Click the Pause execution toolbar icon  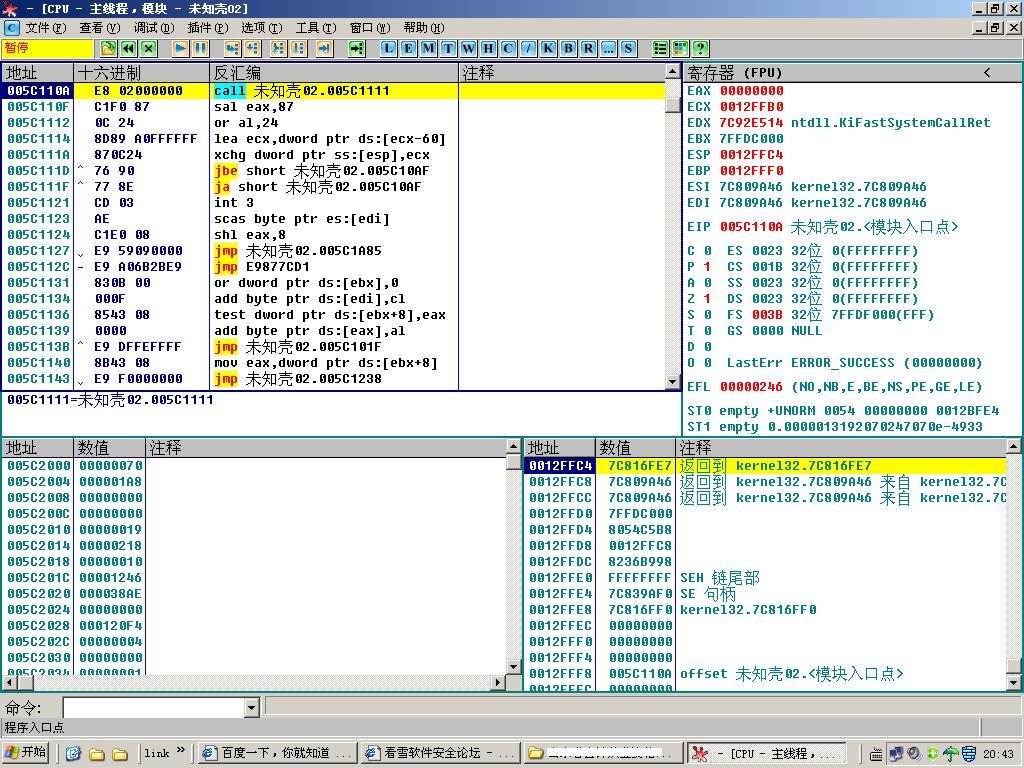pos(200,48)
